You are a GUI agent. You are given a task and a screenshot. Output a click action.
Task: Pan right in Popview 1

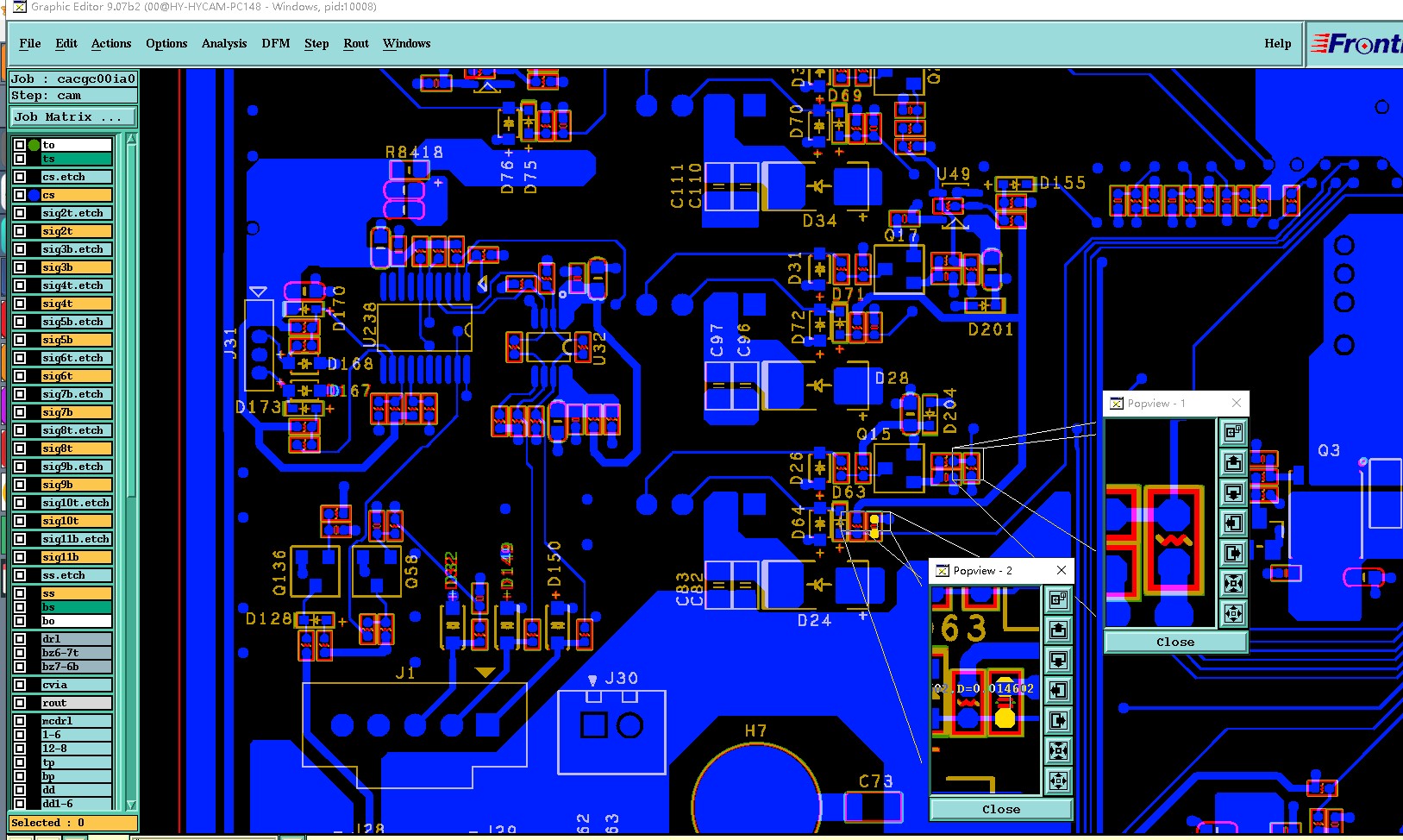coord(1233,553)
